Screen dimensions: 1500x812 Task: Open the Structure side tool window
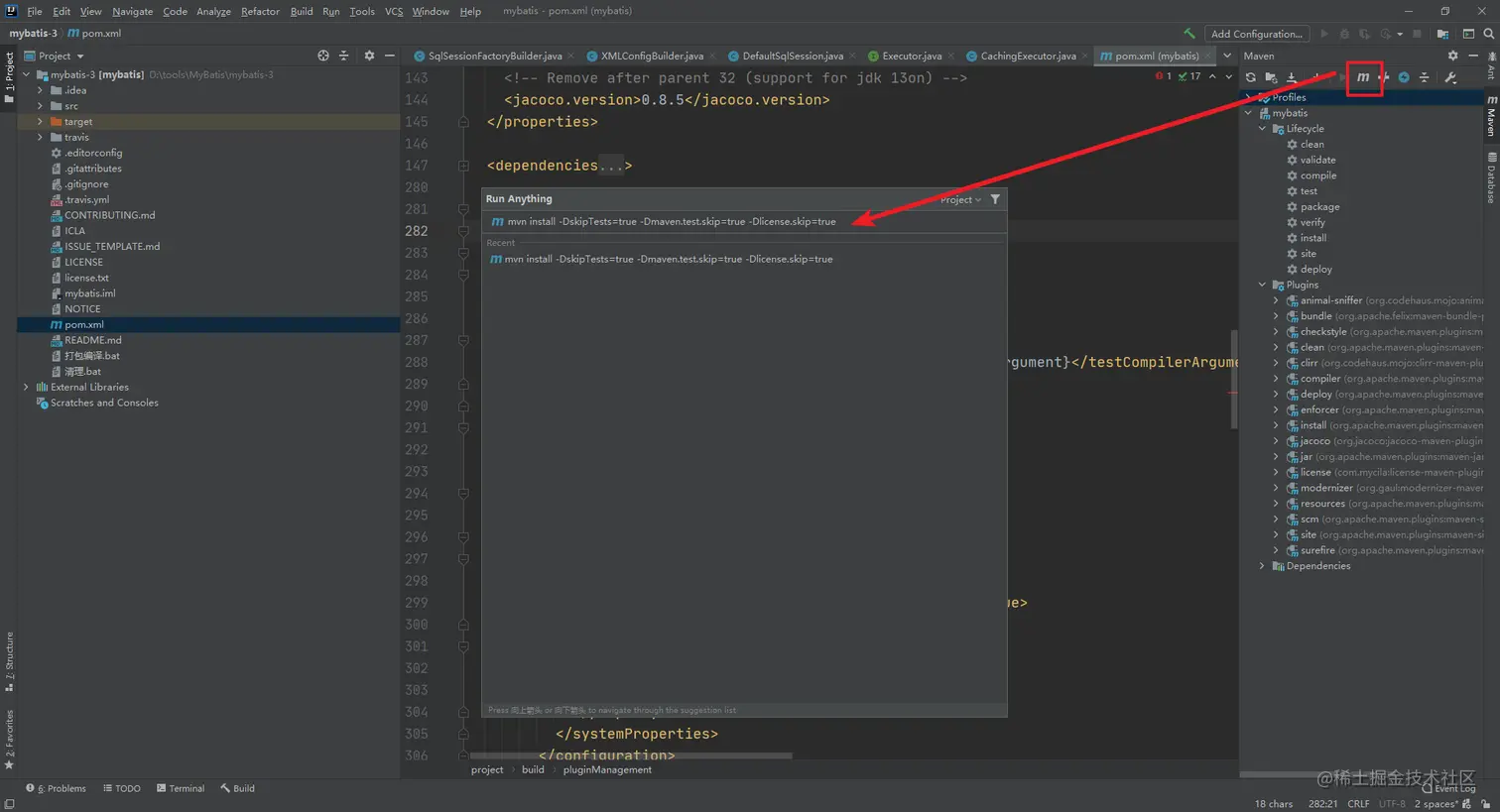coord(9,661)
